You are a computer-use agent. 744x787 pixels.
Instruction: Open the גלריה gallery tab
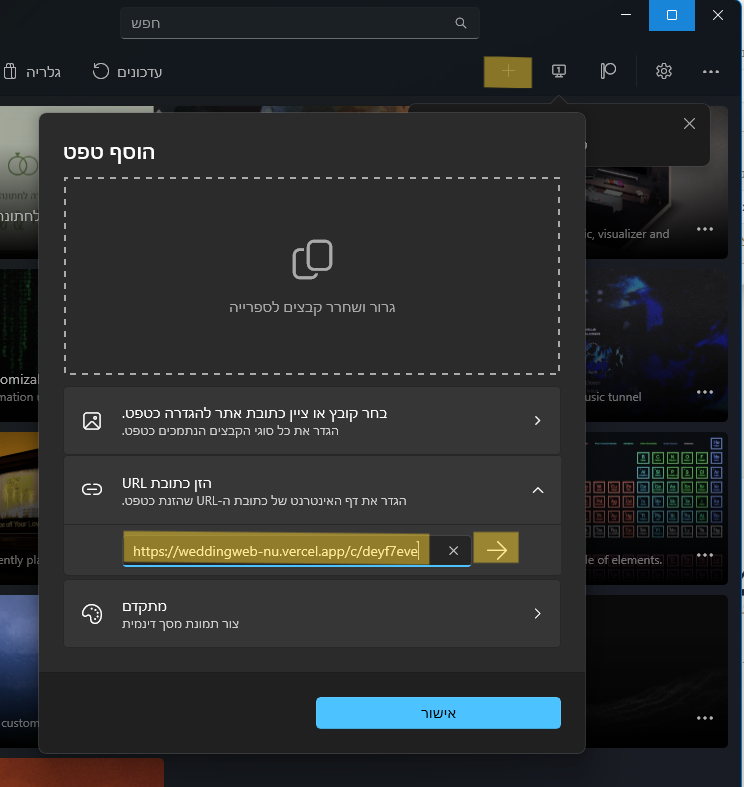tap(32, 72)
